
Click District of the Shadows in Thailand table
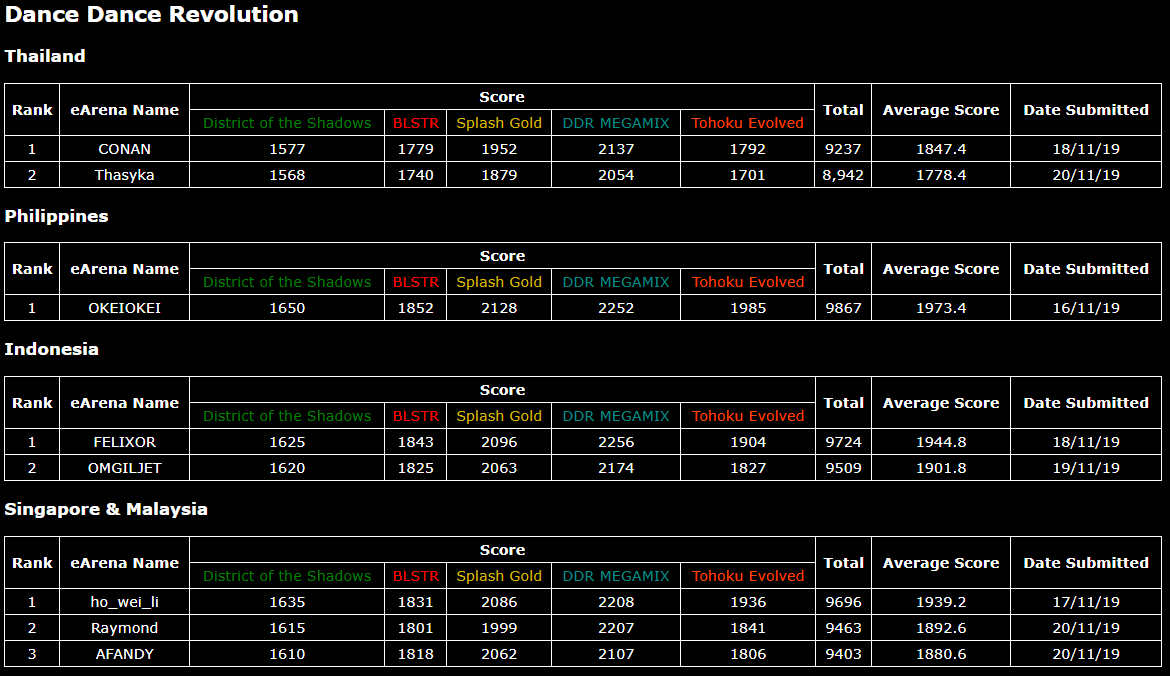pos(287,123)
